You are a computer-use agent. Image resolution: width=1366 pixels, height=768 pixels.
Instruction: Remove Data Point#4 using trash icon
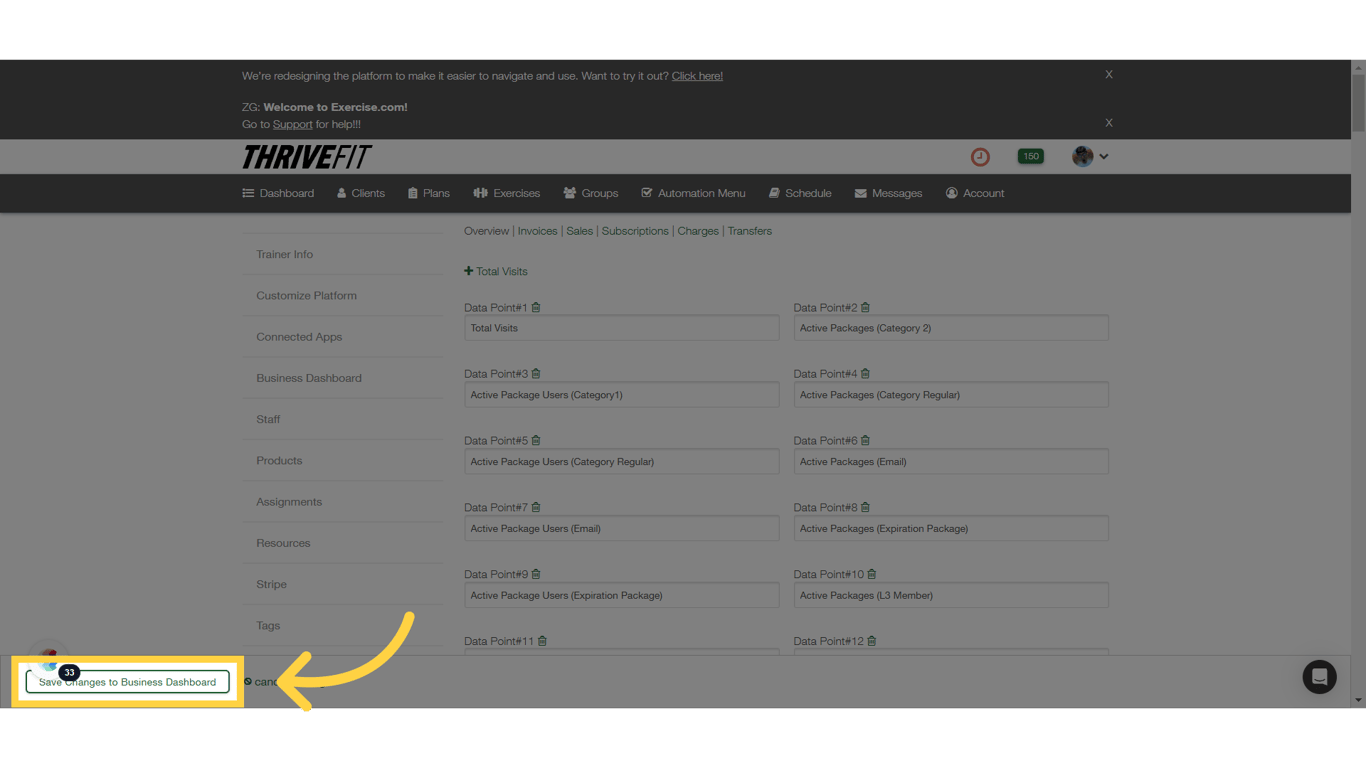point(866,373)
